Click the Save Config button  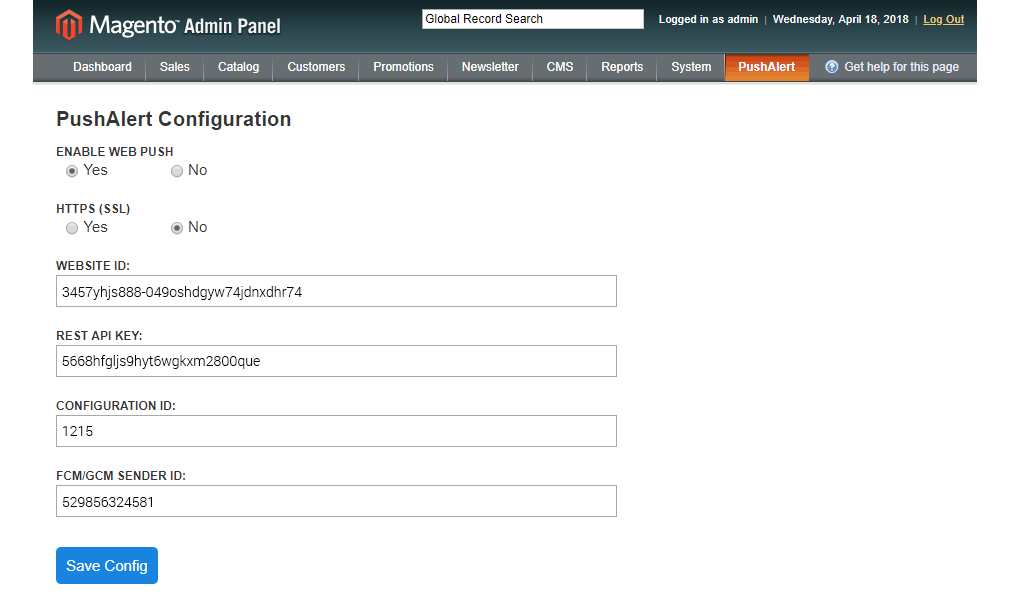107,565
